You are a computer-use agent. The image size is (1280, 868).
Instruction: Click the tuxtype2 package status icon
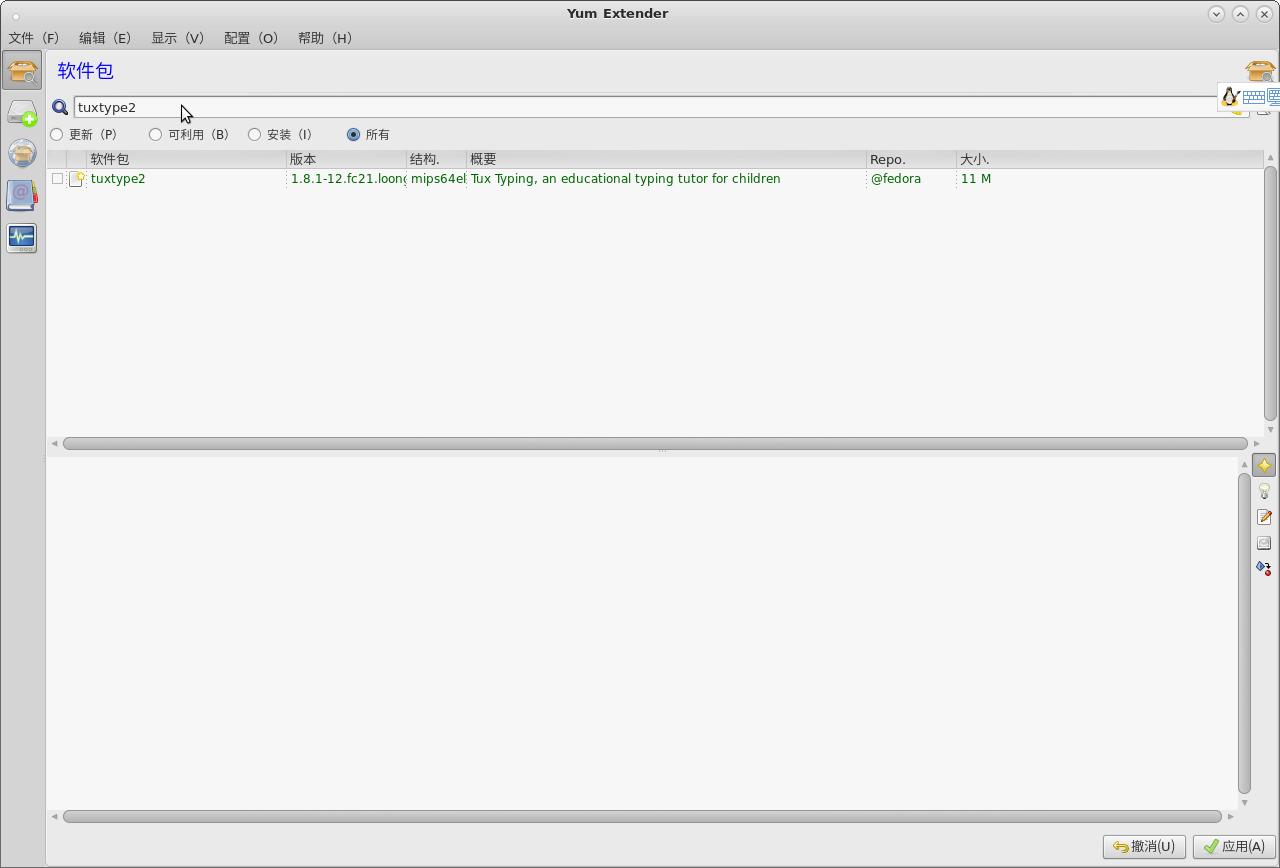coord(77,179)
